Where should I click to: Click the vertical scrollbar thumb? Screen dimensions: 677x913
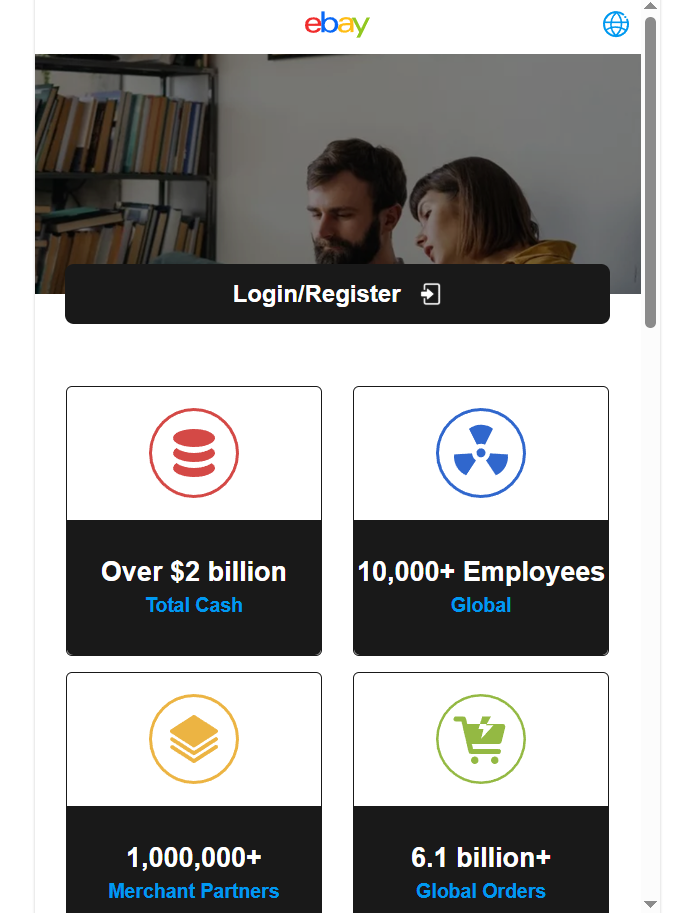click(x=650, y=172)
